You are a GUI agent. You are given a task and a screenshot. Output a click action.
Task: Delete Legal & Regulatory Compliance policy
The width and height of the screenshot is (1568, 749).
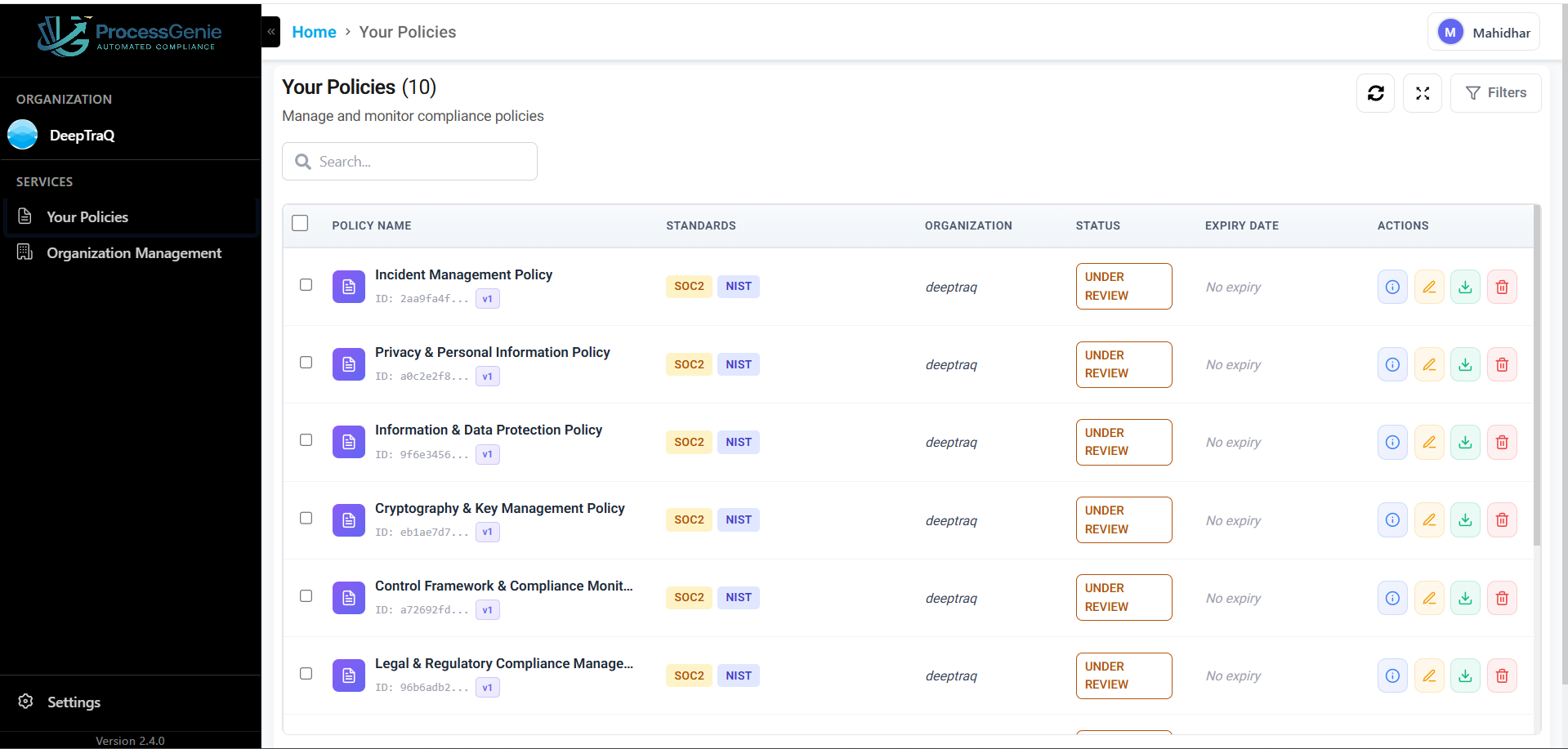tap(1502, 675)
